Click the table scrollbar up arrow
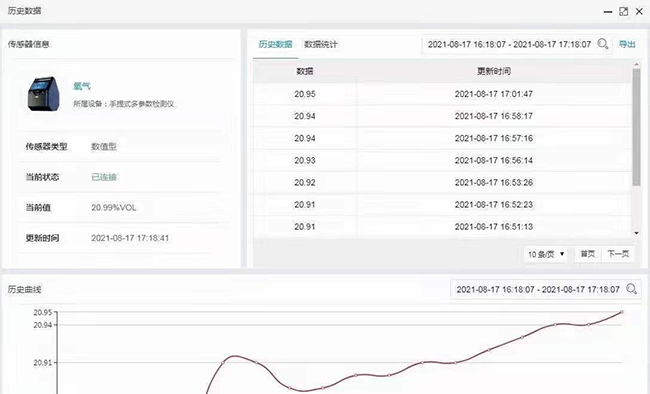Viewport: 650px width, 394px height. click(636, 64)
